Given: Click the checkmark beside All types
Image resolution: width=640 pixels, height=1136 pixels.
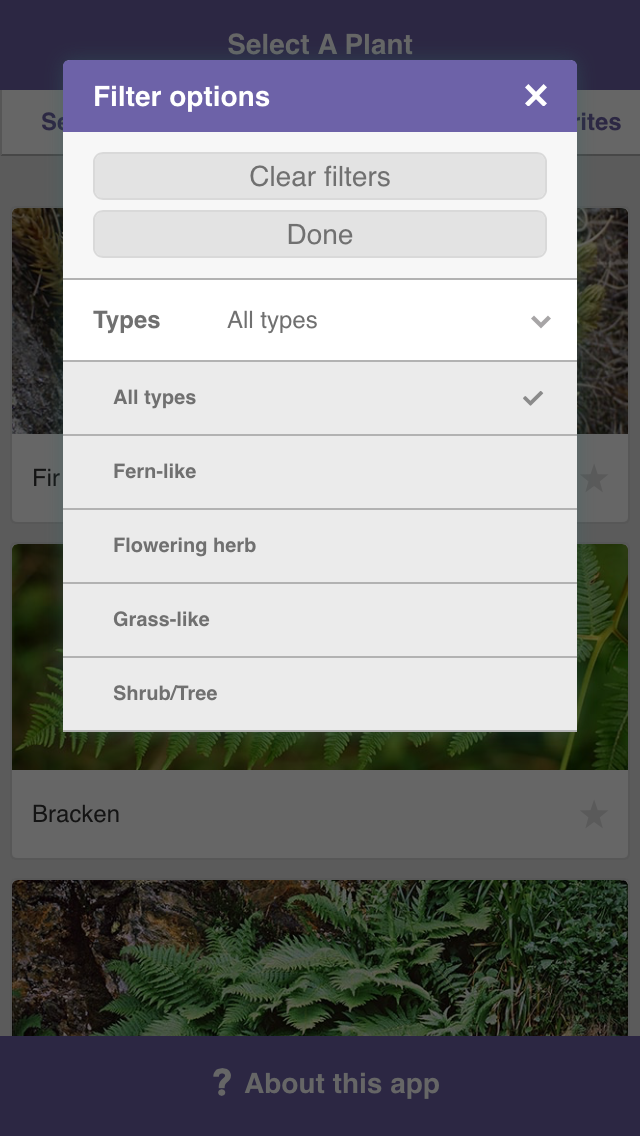Looking at the screenshot, I should pyautogui.click(x=533, y=398).
